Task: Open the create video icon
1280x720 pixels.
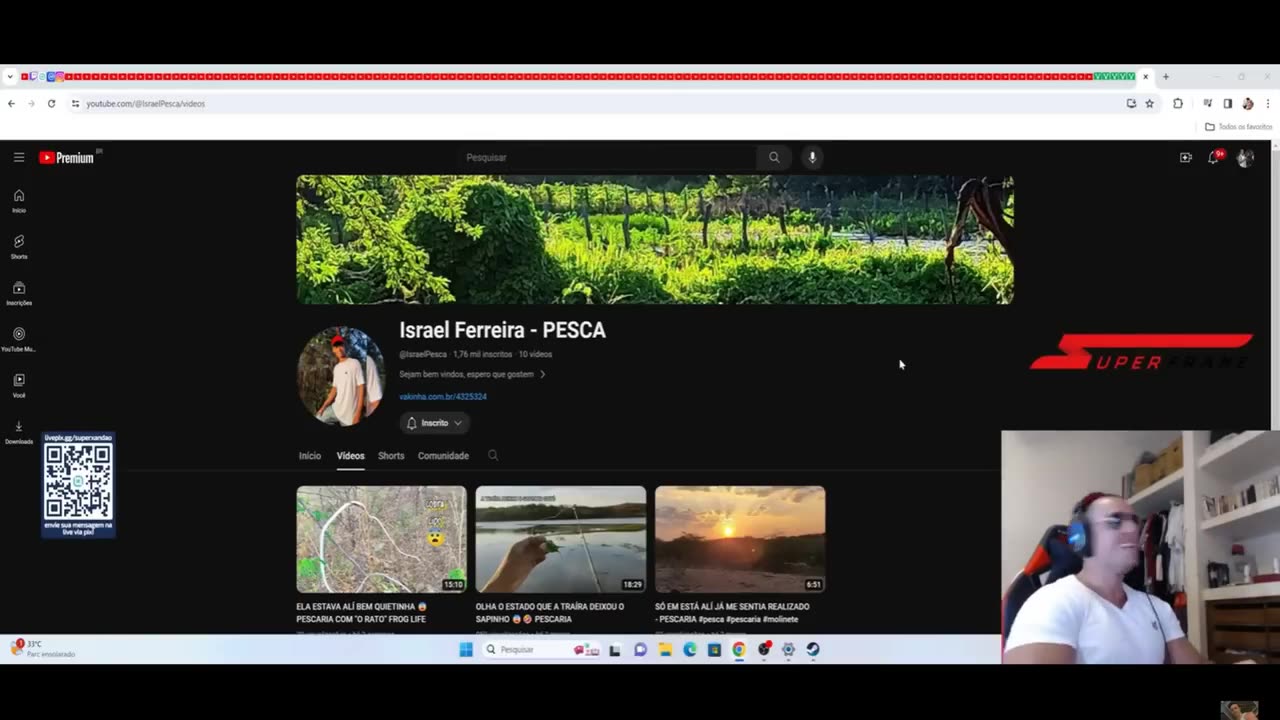Action: click(1186, 157)
